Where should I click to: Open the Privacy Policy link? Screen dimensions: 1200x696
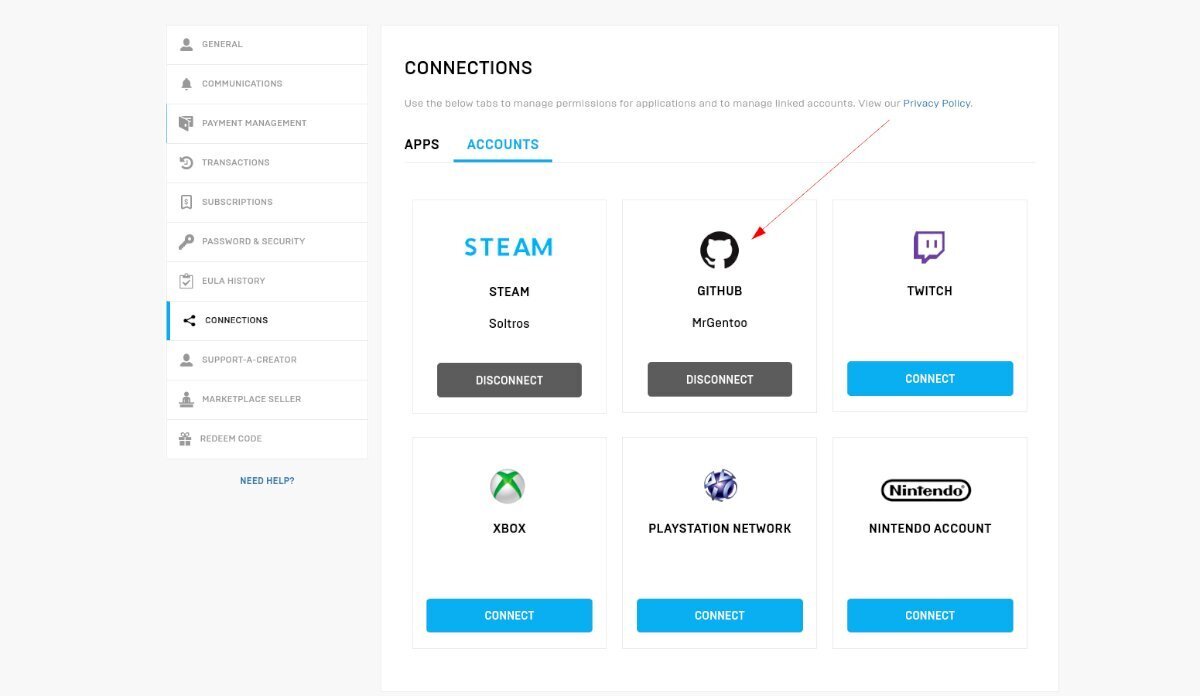tap(936, 103)
